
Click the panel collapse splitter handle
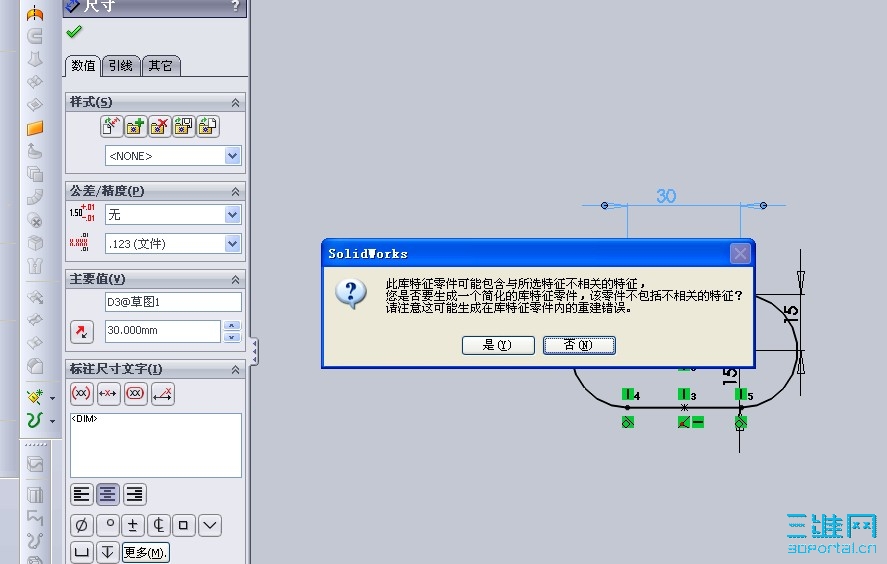[255, 351]
